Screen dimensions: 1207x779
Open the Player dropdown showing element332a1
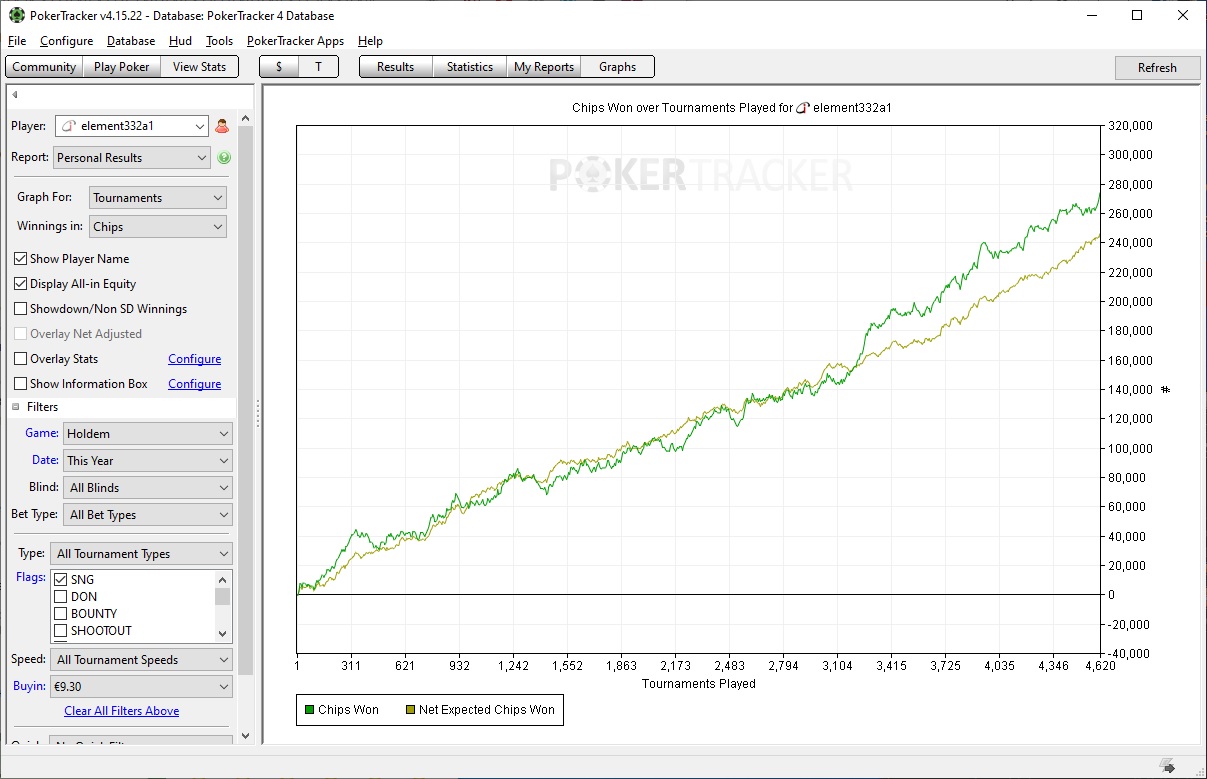[131, 126]
